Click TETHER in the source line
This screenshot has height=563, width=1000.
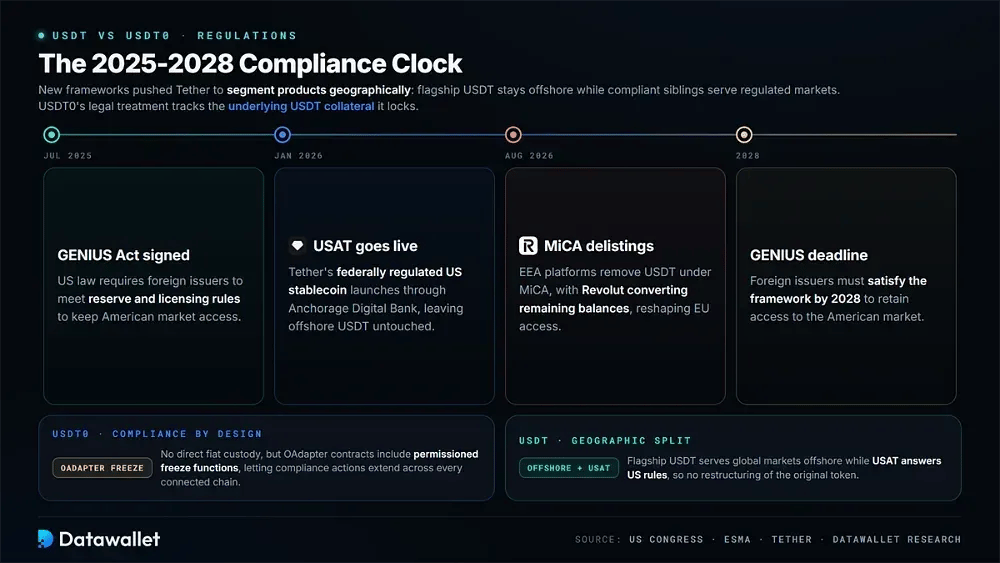click(x=791, y=539)
